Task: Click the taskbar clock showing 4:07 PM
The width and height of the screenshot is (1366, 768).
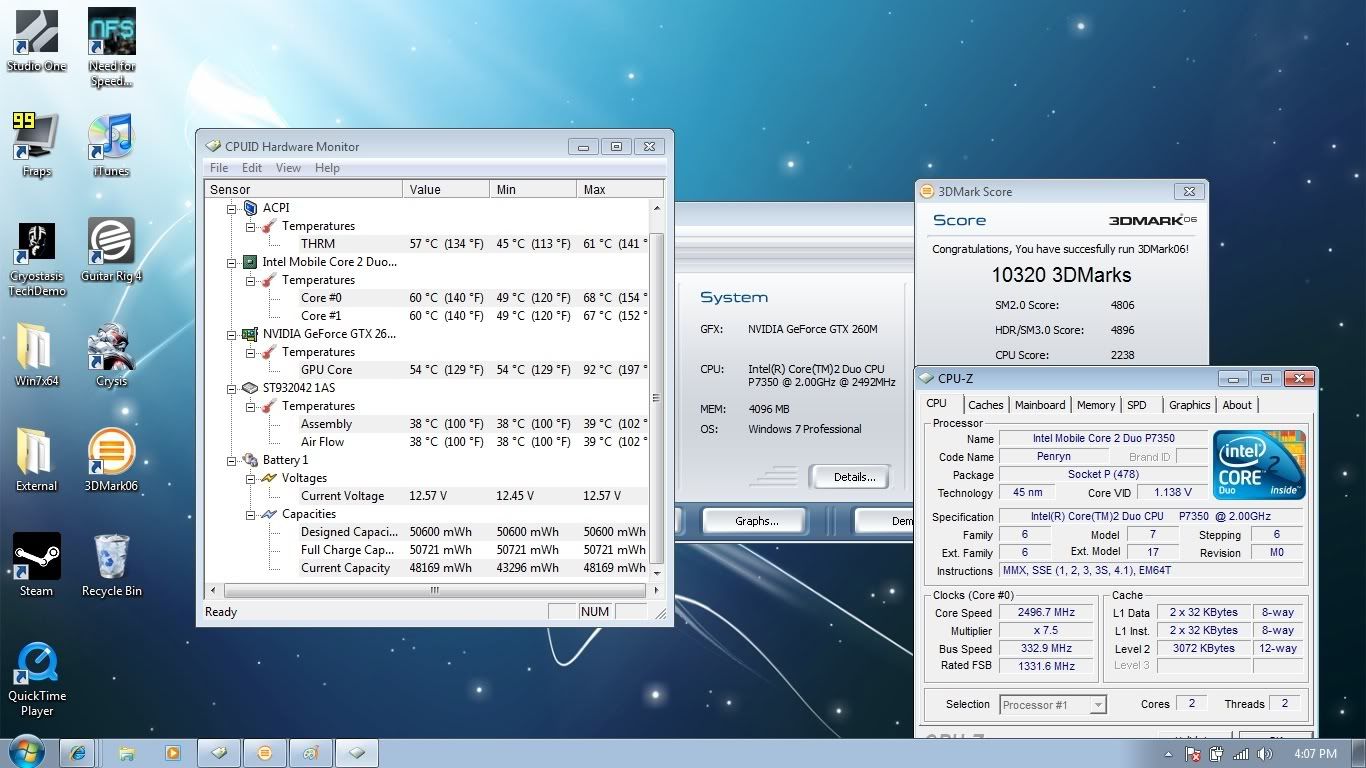Action: (1315, 754)
